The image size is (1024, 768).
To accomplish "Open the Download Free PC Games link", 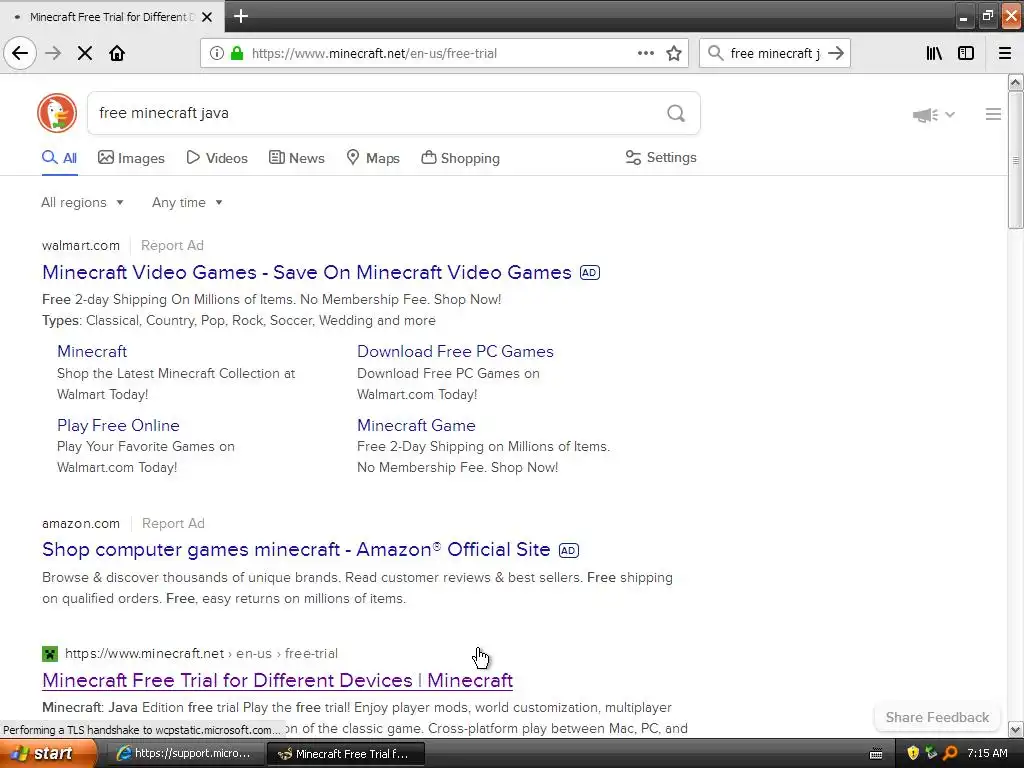I will pyautogui.click(x=455, y=351).
